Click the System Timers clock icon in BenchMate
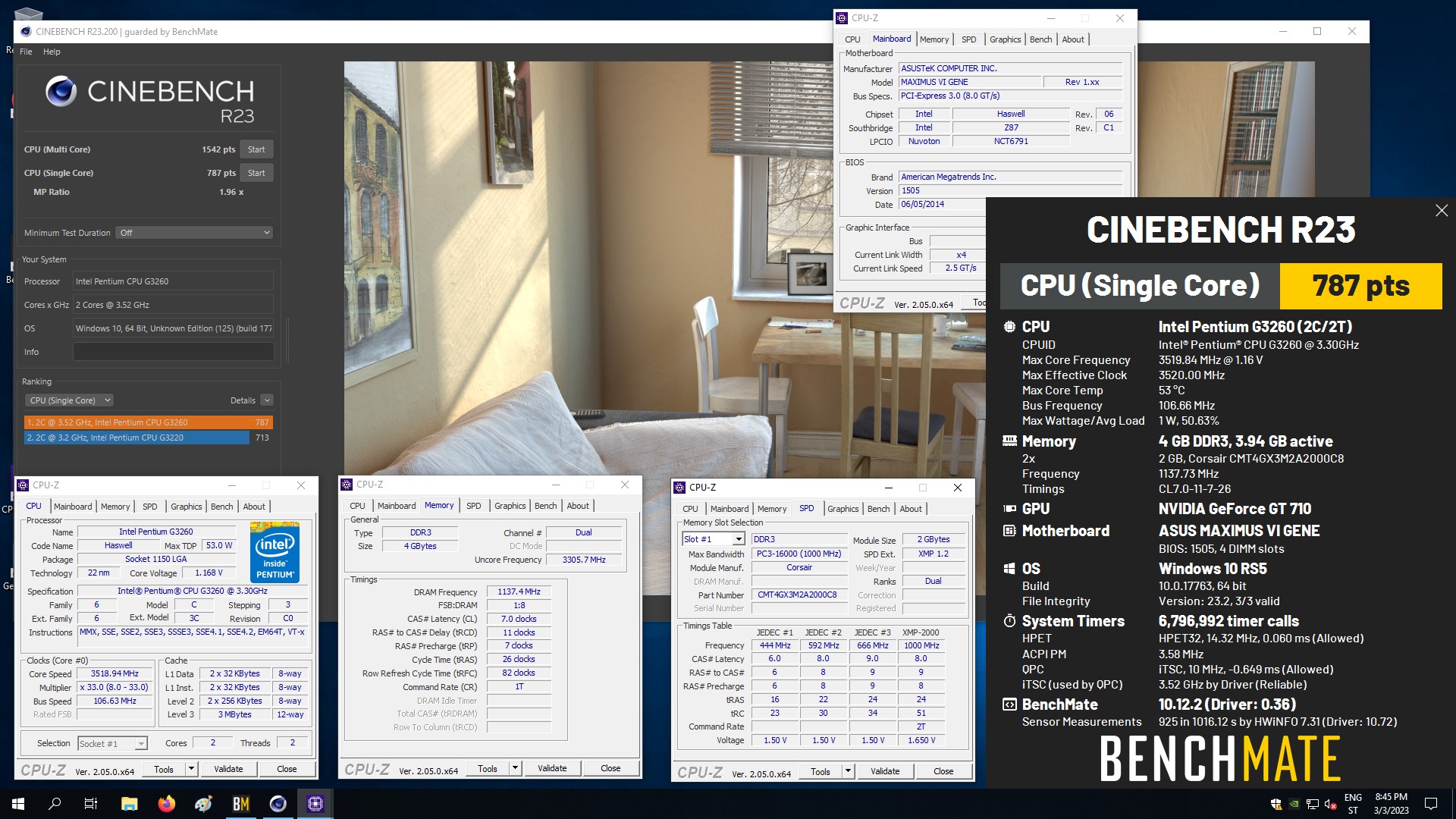The height and width of the screenshot is (819, 1456). [1009, 621]
